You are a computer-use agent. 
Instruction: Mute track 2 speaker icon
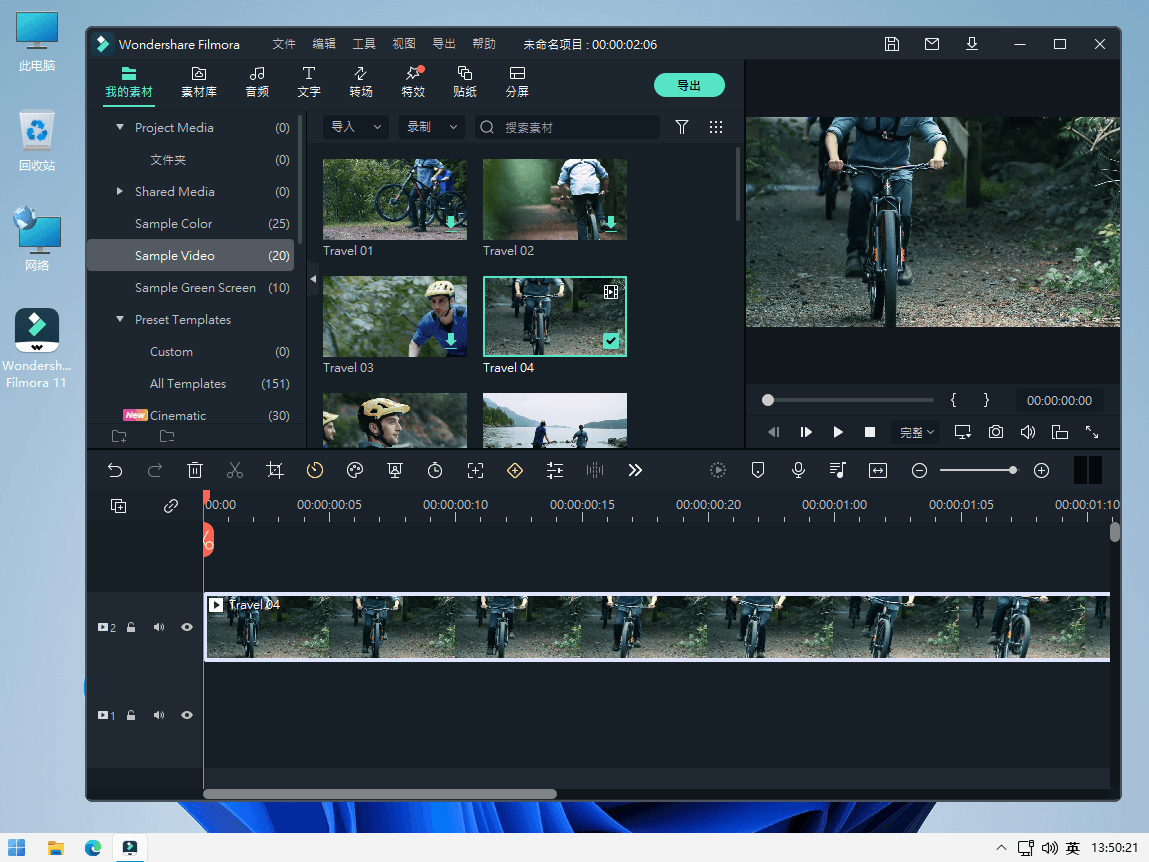pos(158,627)
